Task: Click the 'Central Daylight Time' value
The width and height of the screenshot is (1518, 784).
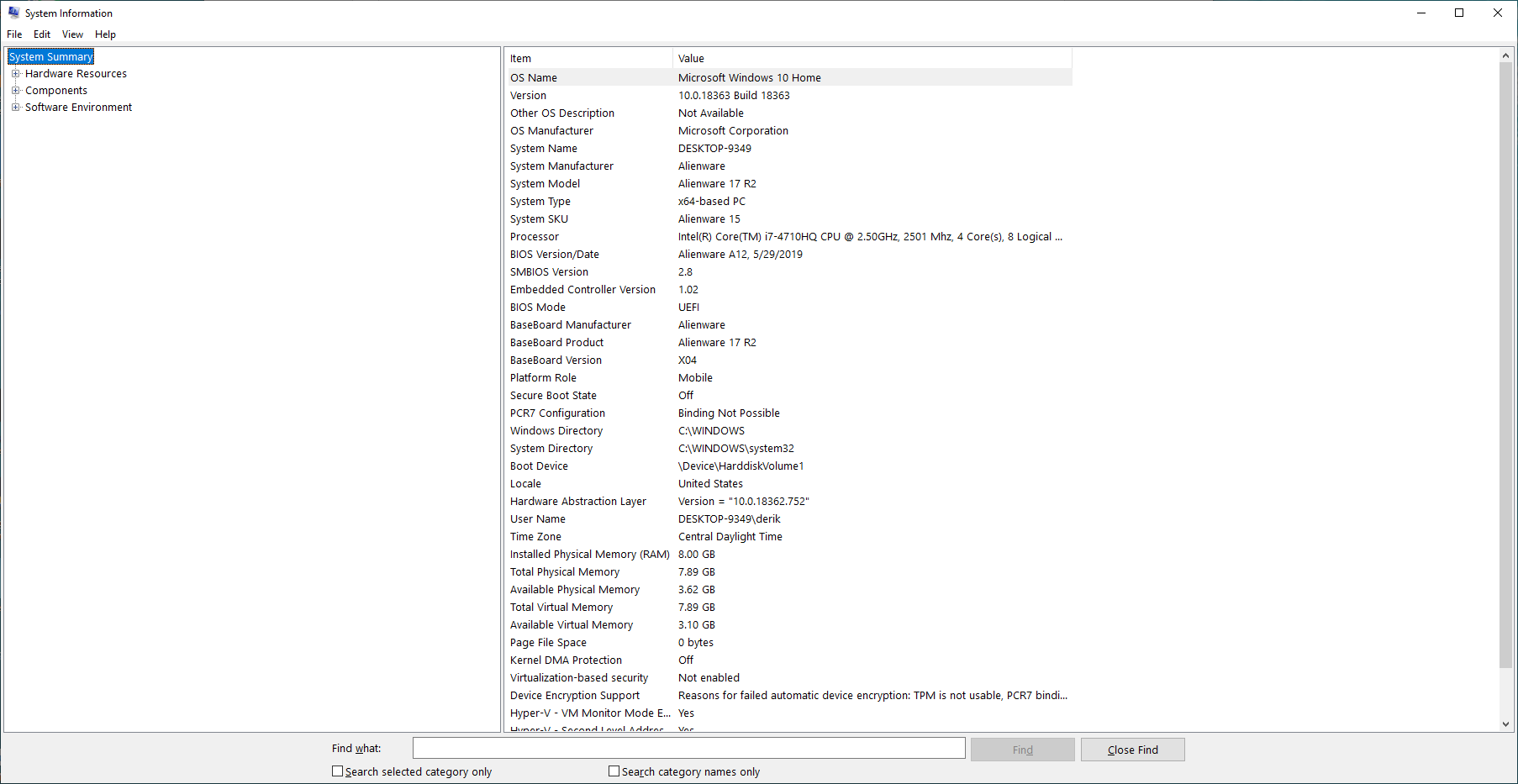Action: coord(730,536)
